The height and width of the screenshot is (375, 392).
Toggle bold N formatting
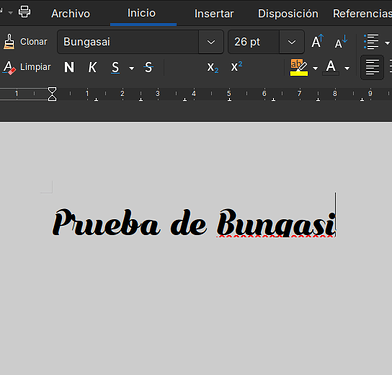[x=69, y=67]
